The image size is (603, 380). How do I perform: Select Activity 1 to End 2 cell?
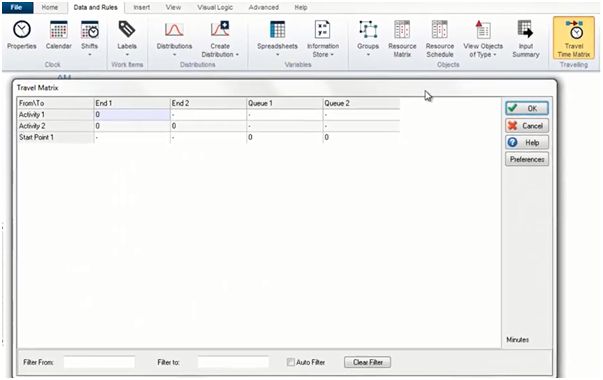208,115
